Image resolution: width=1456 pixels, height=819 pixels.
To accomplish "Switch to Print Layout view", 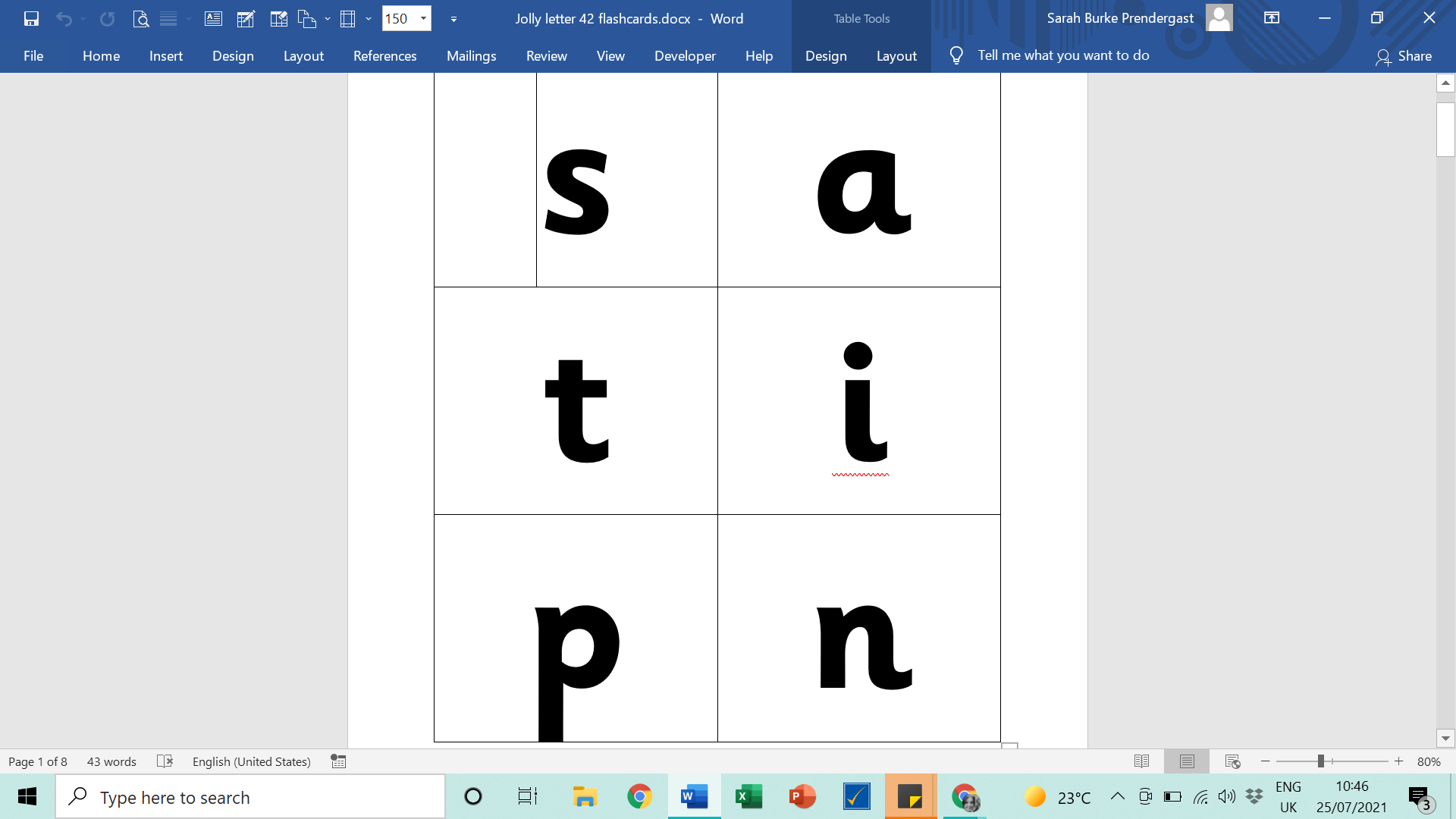I will [x=1187, y=761].
